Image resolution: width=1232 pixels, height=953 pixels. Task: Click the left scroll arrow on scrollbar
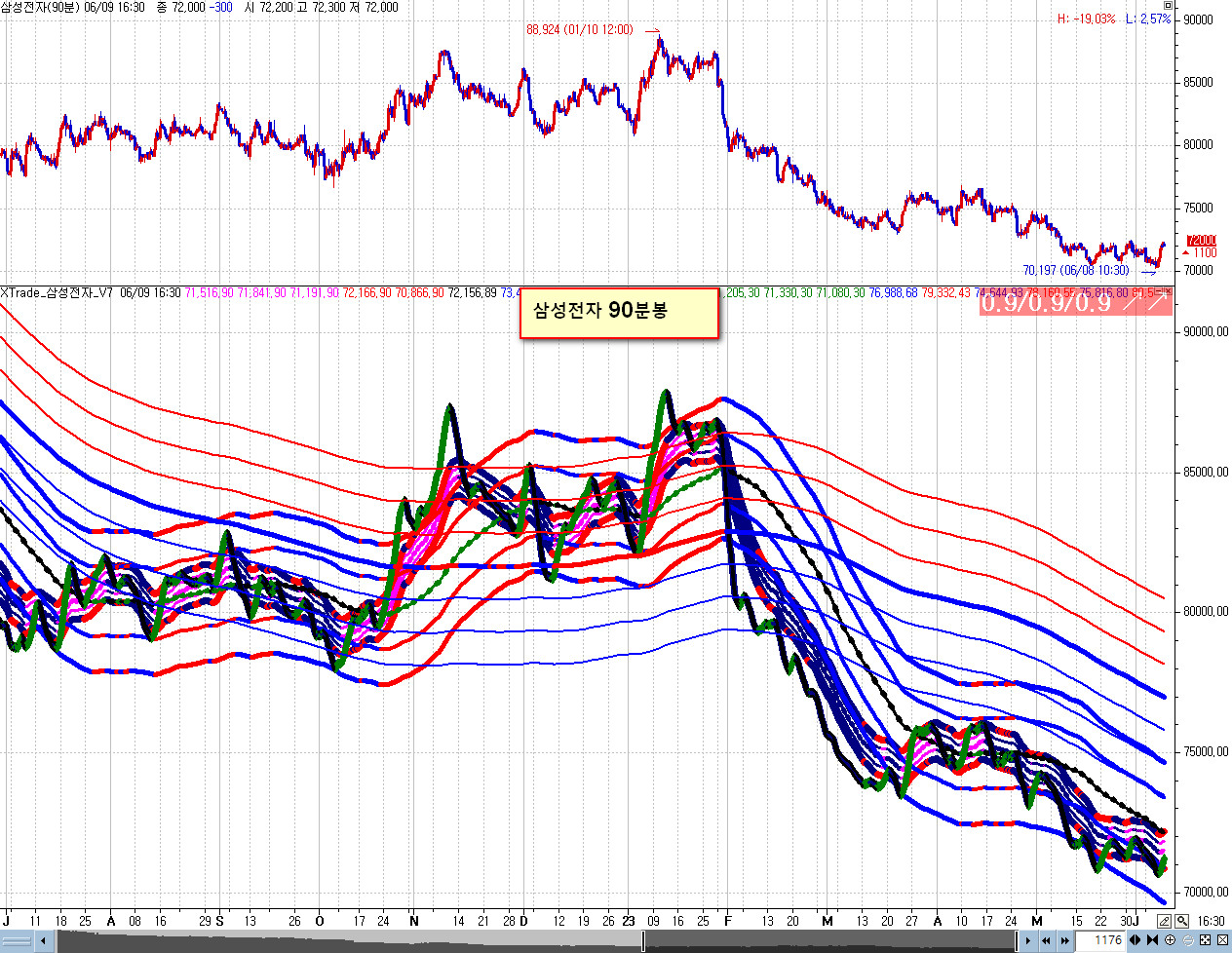[x=43, y=940]
